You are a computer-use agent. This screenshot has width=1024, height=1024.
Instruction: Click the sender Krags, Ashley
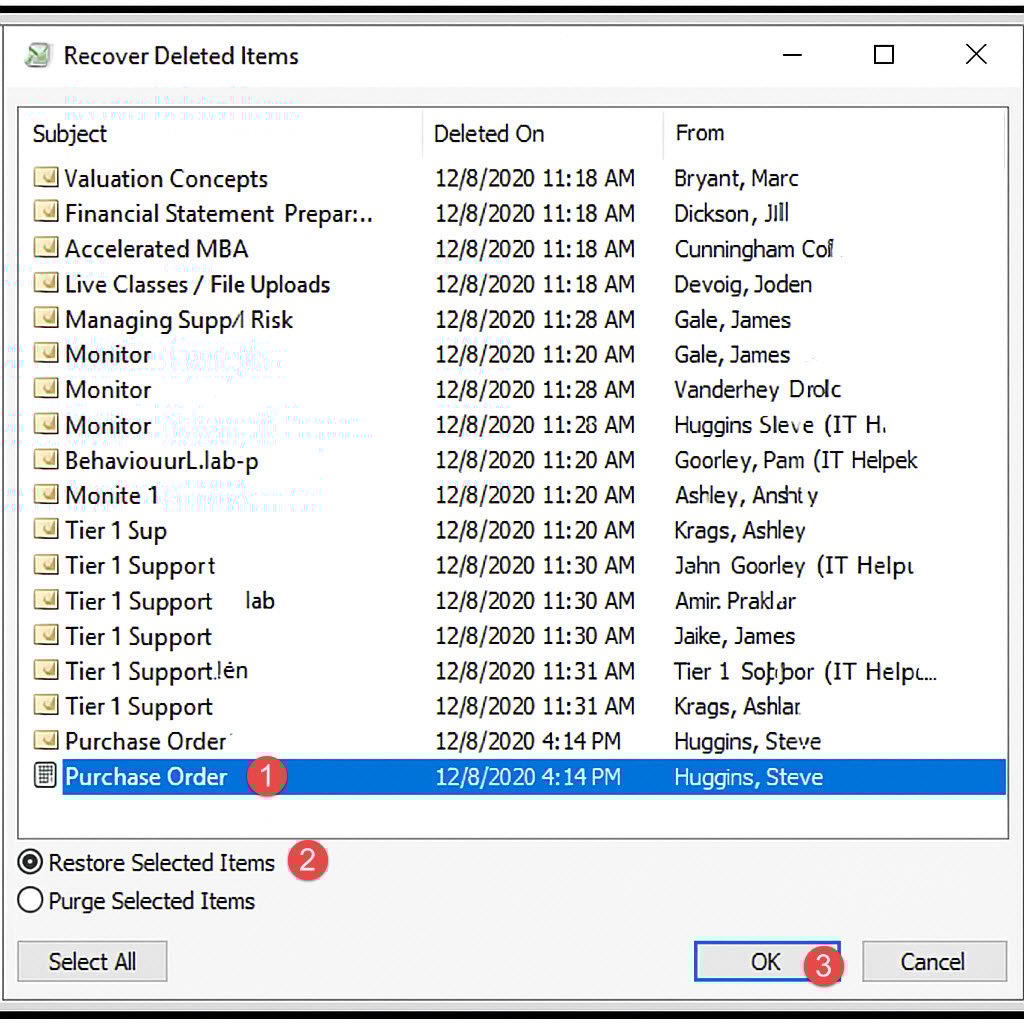point(740,531)
